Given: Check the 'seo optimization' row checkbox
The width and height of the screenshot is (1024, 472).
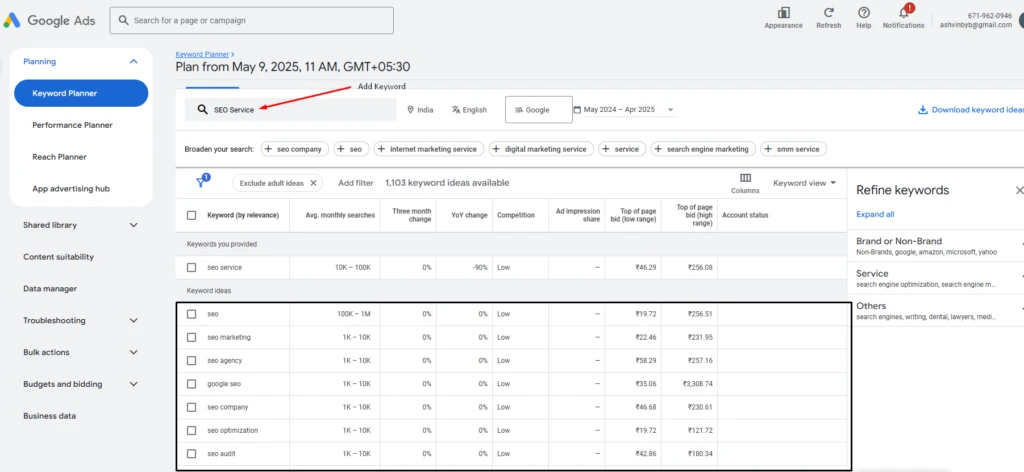Looking at the screenshot, I should [x=191, y=430].
